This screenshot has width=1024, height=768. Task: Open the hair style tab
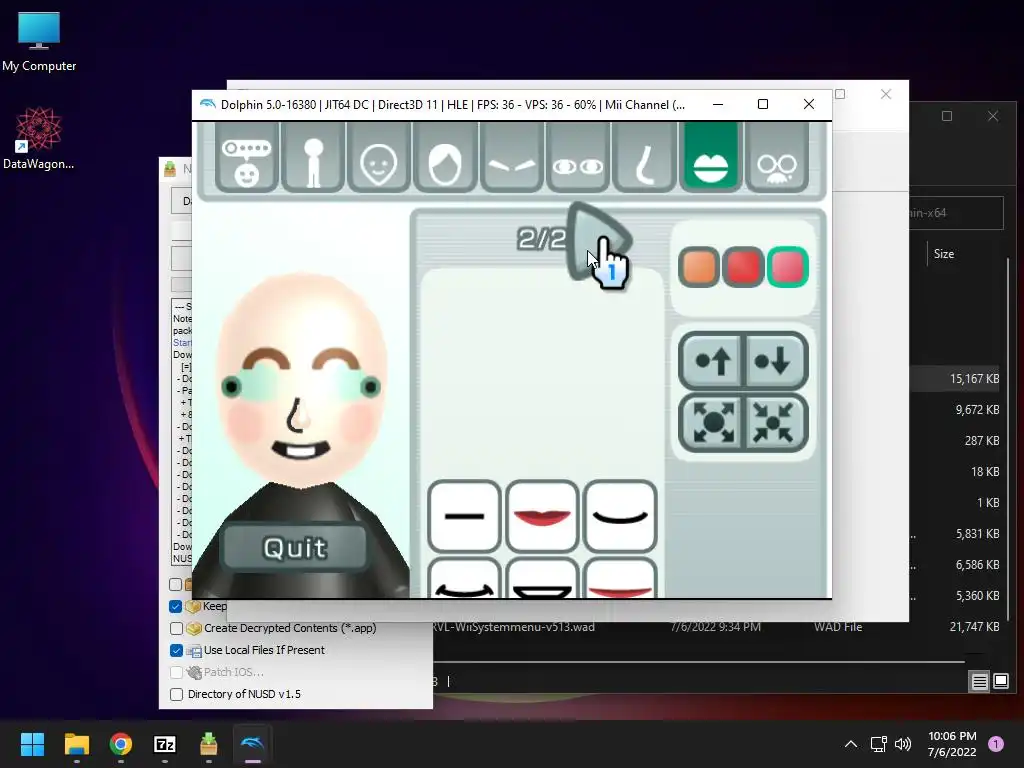445,157
